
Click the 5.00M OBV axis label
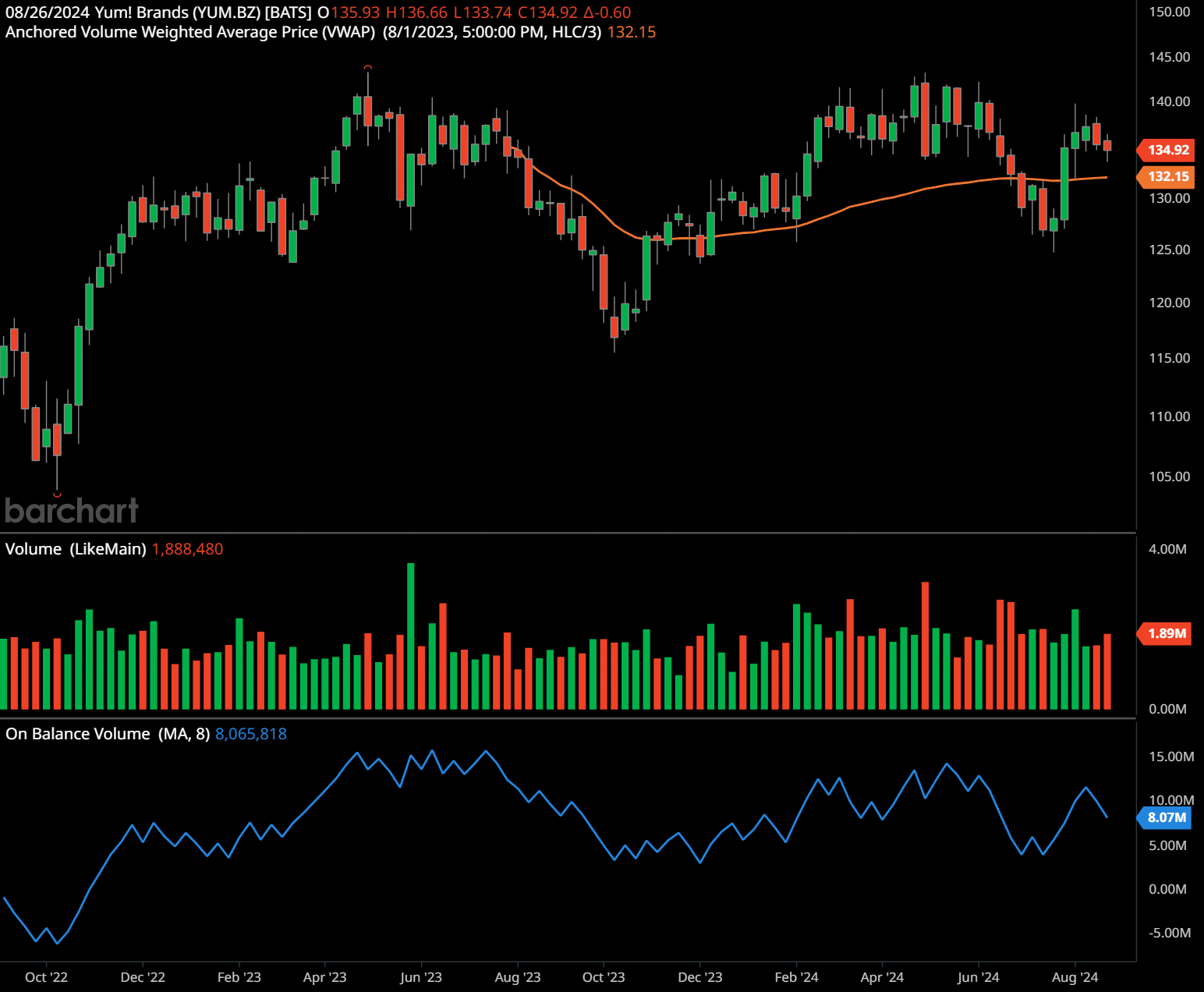pyautogui.click(x=1168, y=845)
